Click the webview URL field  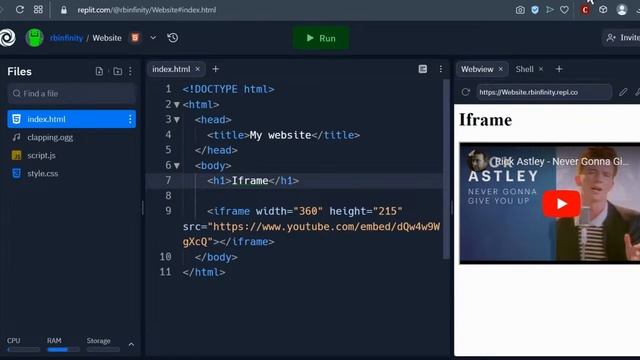pyautogui.click(x=544, y=92)
